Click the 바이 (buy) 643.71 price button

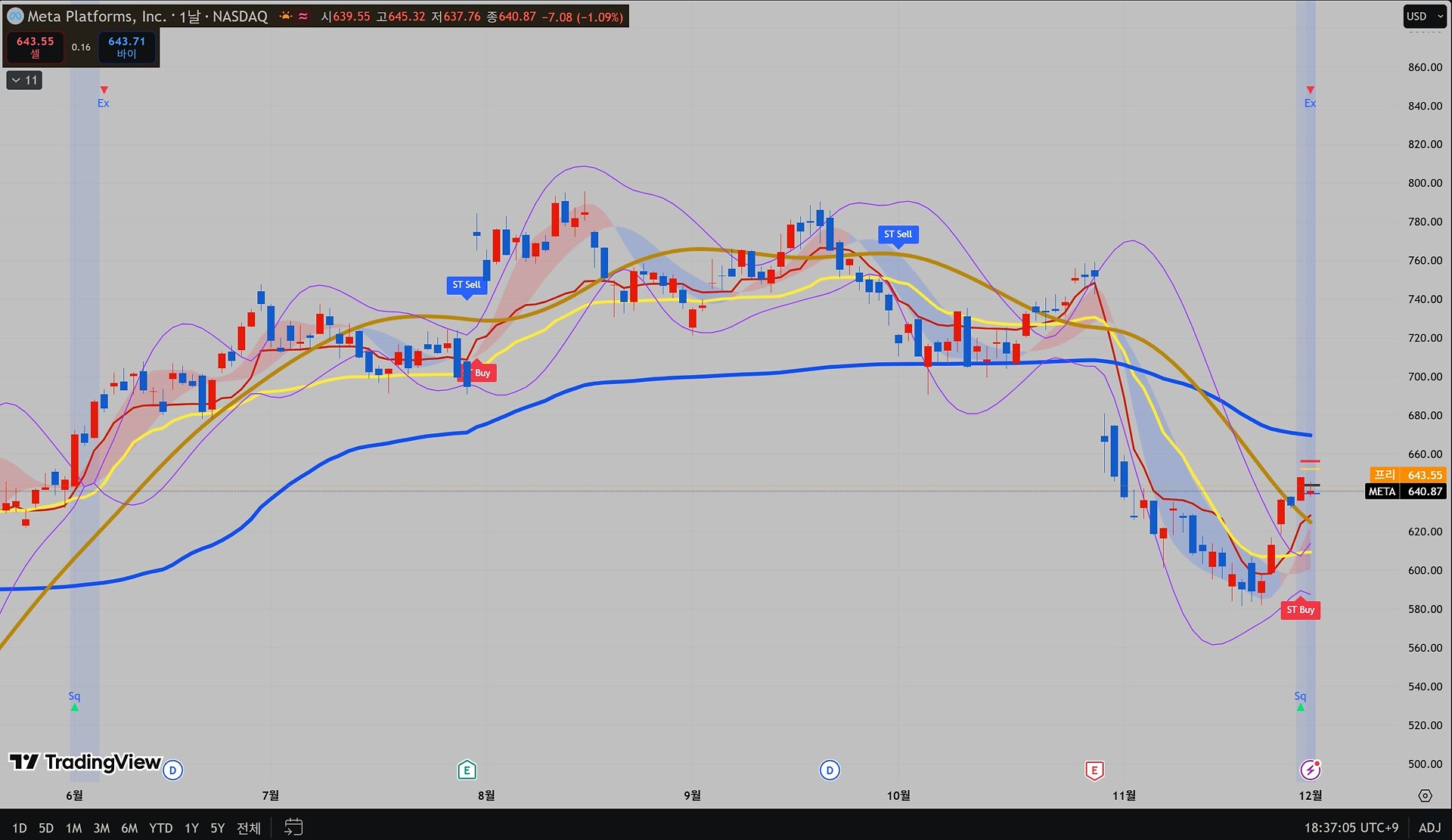coord(126,47)
